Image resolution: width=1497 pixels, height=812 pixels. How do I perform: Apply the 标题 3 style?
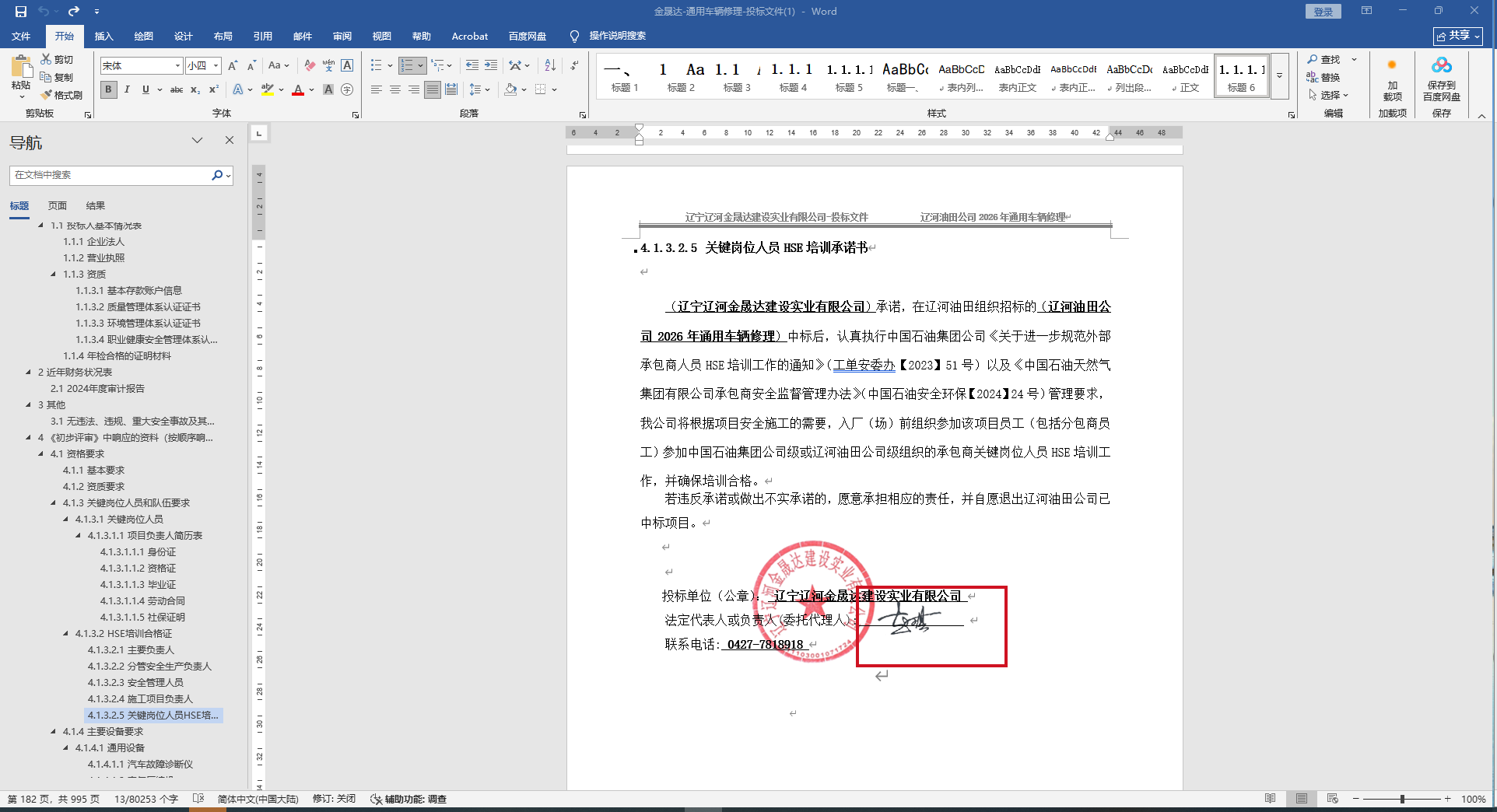pyautogui.click(x=737, y=76)
